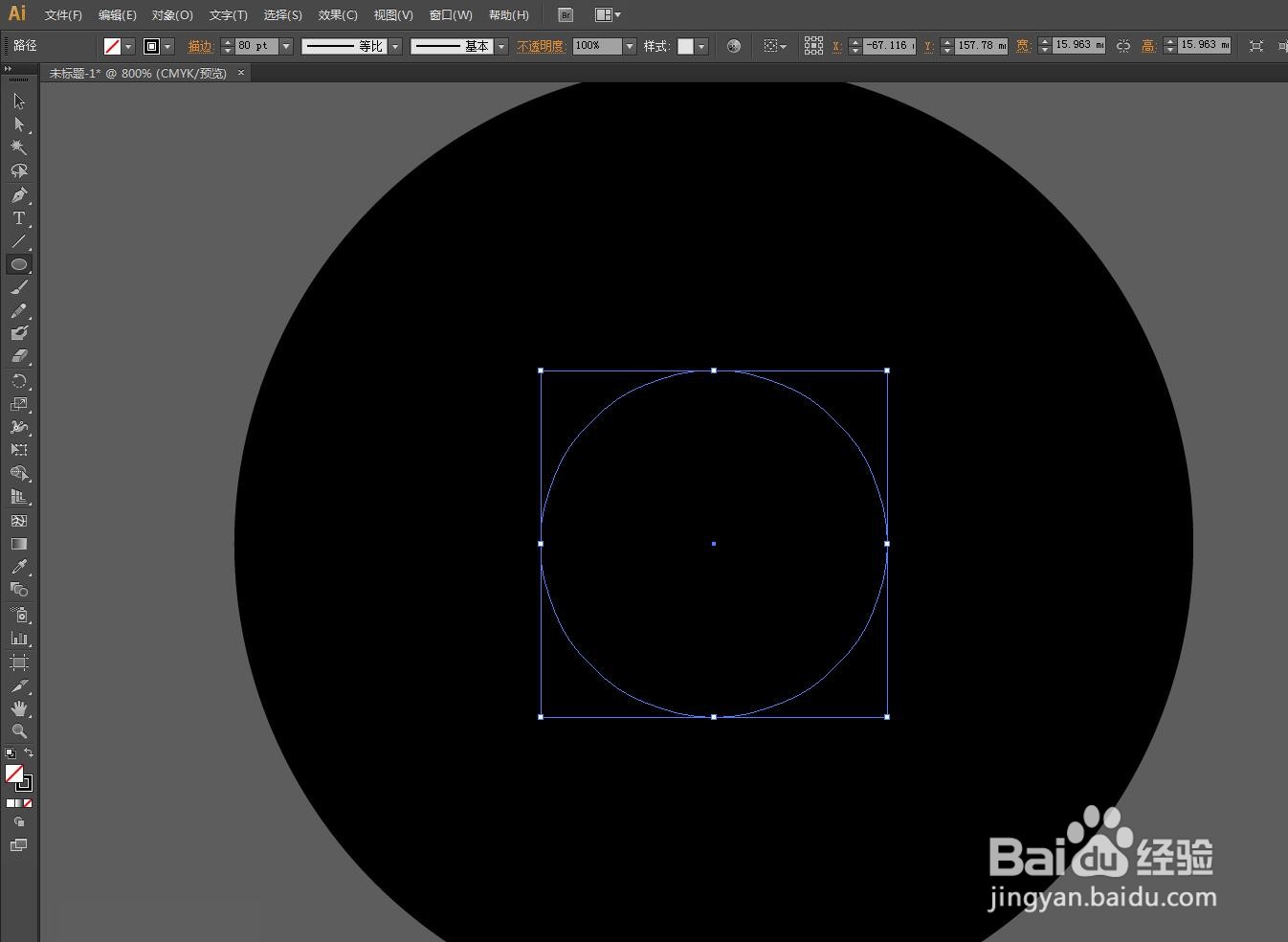
Task: Select the Ellipse tool
Action: (19, 264)
